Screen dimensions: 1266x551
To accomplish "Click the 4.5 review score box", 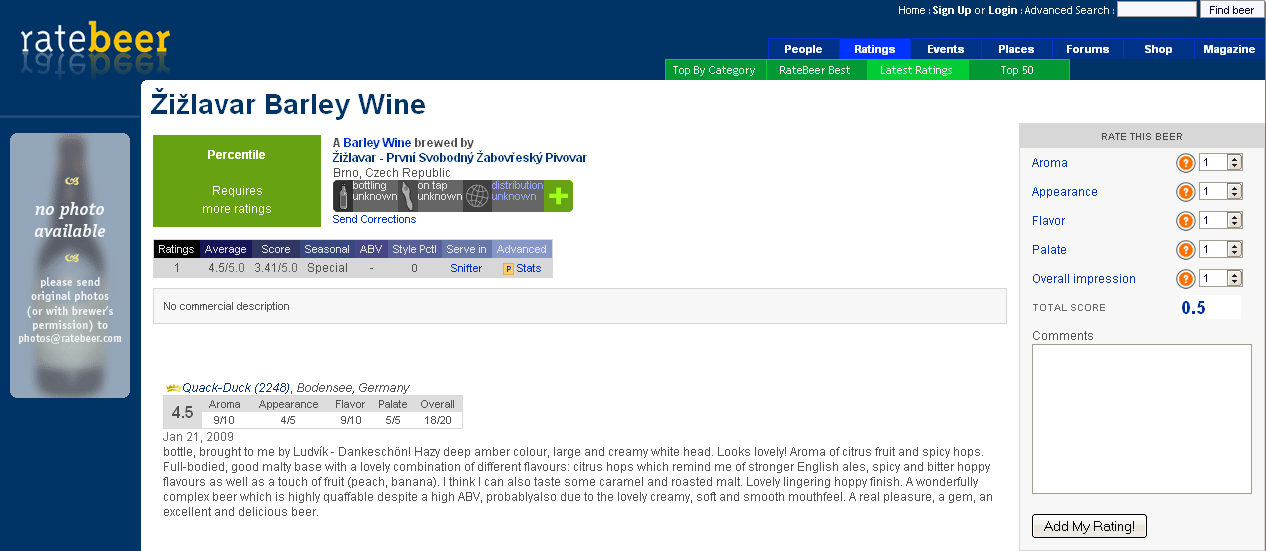I will click(183, 412).
